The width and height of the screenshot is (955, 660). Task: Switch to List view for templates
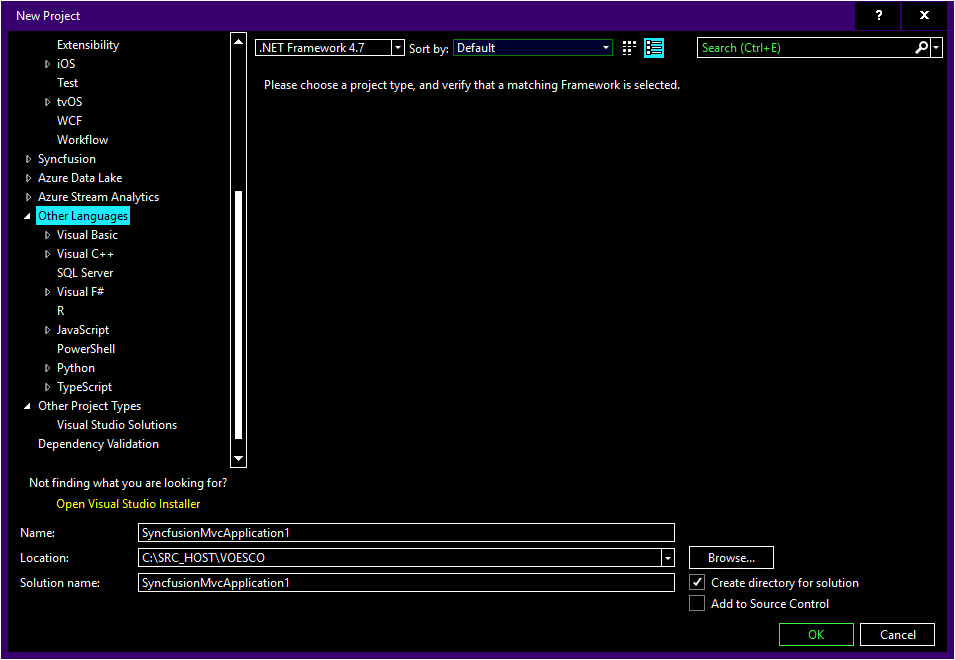click(654, 47)
